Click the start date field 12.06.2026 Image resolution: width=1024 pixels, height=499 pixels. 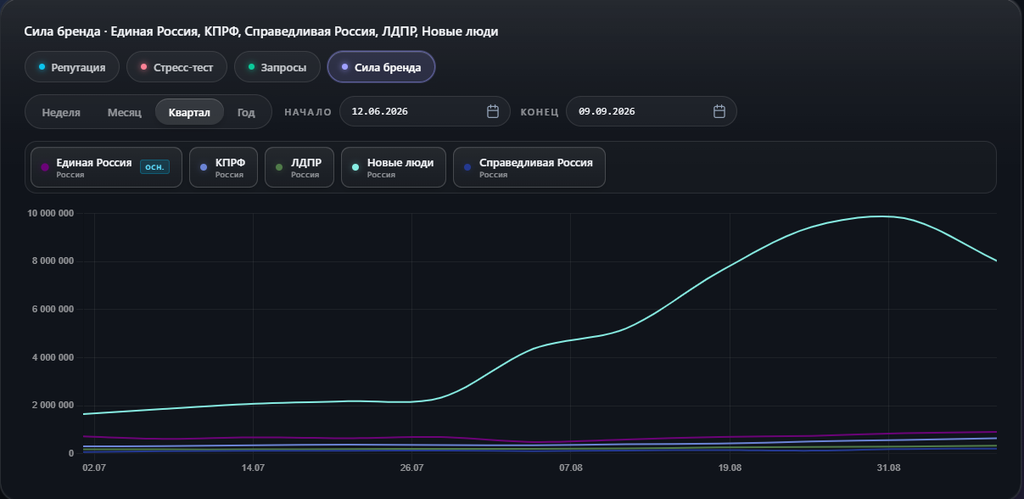pos(424,112)
